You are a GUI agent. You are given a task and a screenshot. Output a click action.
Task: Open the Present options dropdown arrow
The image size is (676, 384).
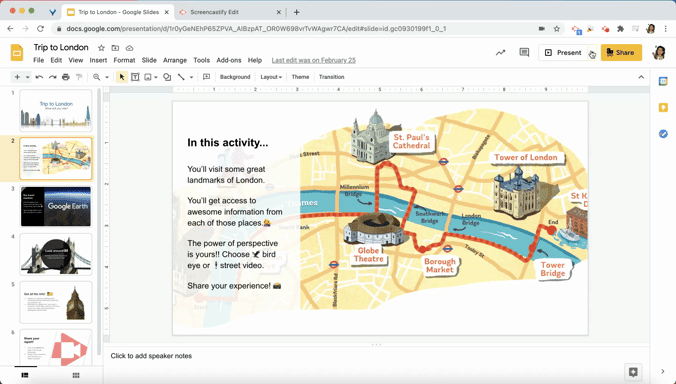[x=592, y=53]
